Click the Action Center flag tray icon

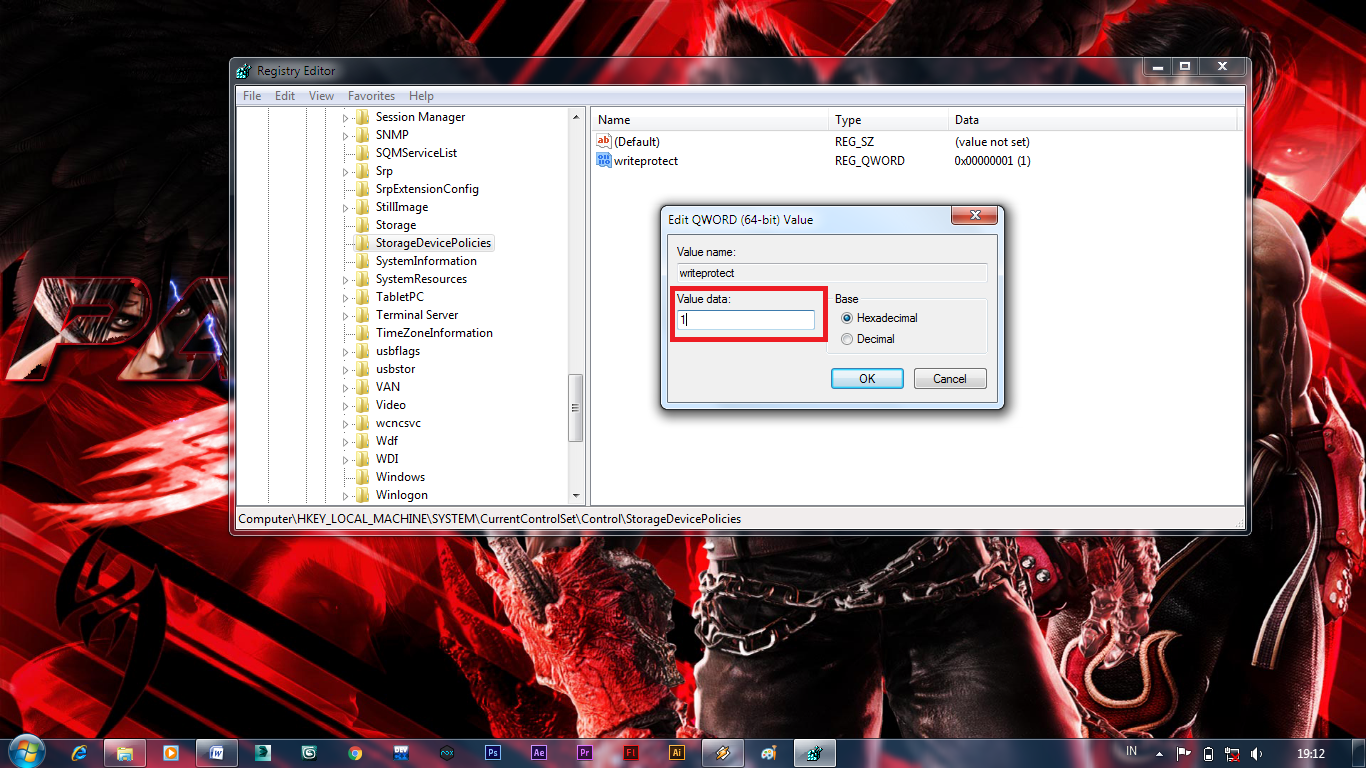pyautogui.click(x=1184, y=754)
